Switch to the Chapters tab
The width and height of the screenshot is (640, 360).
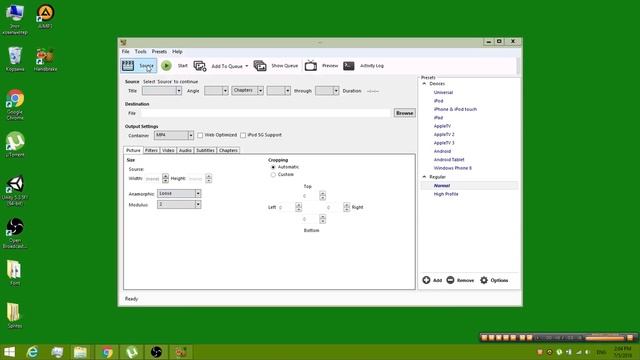pos(228,150)
